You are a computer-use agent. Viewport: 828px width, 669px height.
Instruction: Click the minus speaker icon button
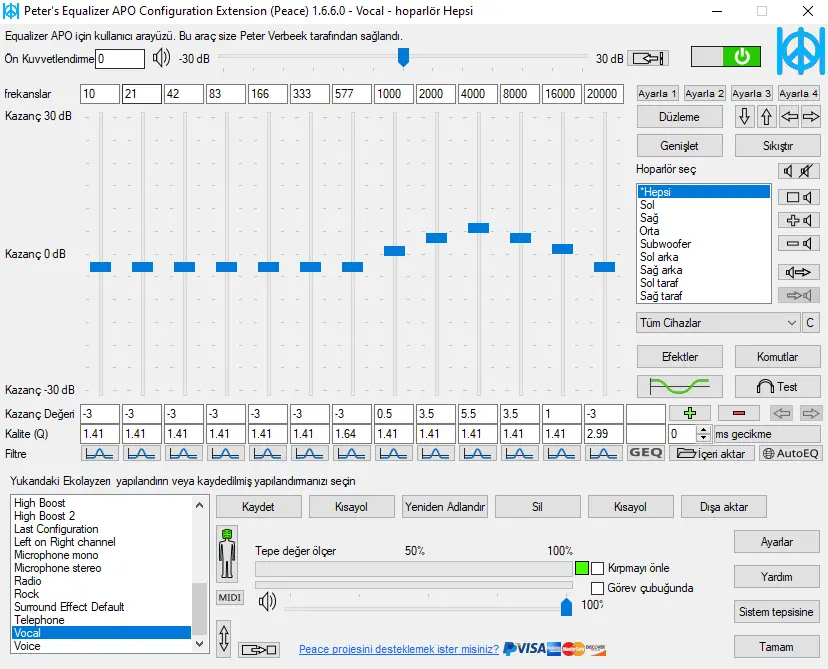(x=798, y=243)
